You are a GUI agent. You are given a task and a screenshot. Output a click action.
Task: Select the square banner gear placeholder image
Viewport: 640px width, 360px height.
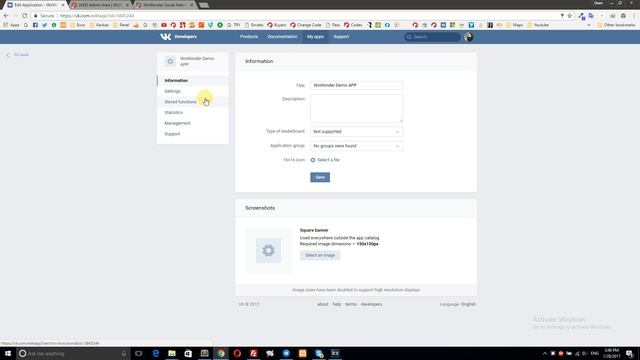[x=268, y=250]
